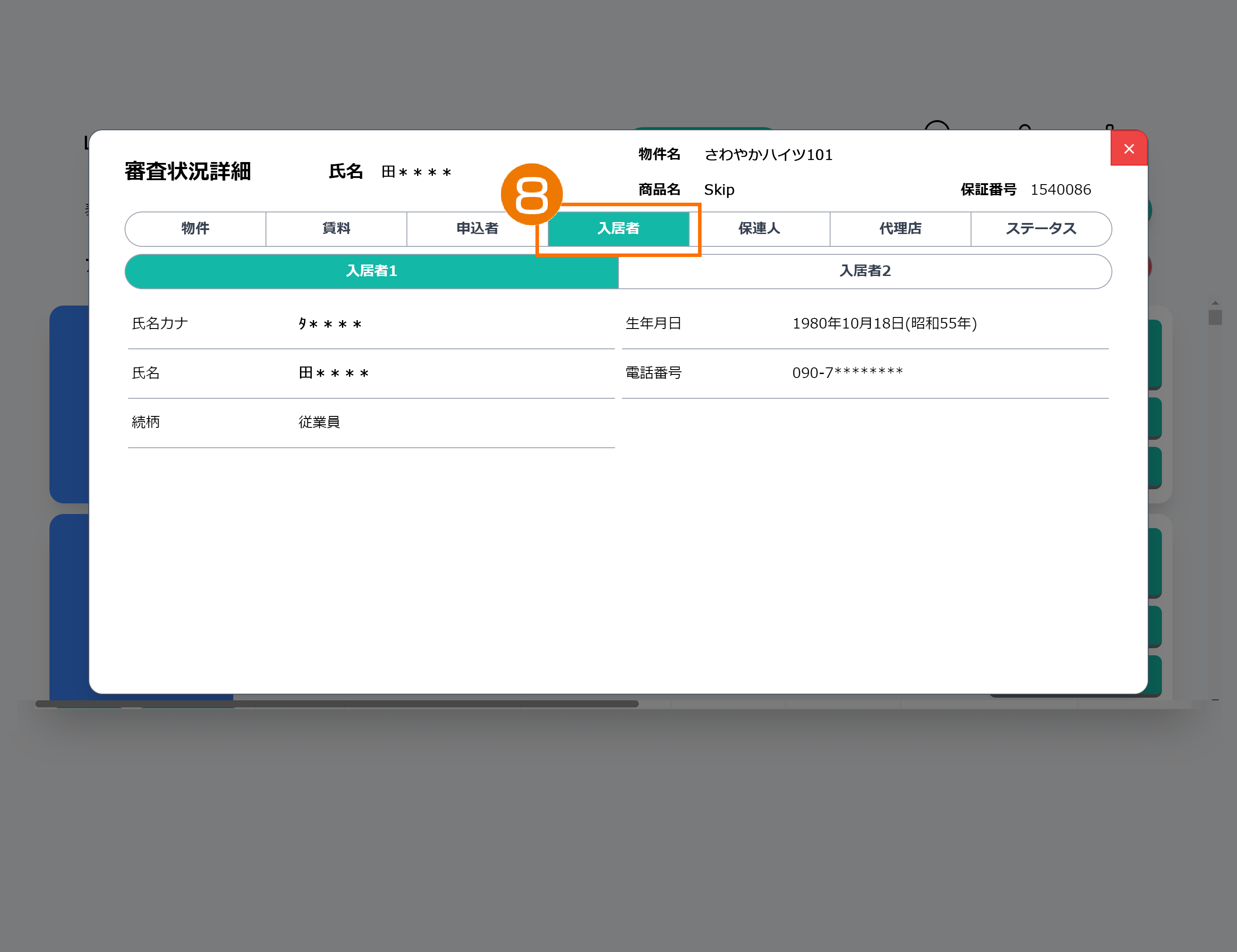Go to the 保連人 tab

tap(759, 229)
